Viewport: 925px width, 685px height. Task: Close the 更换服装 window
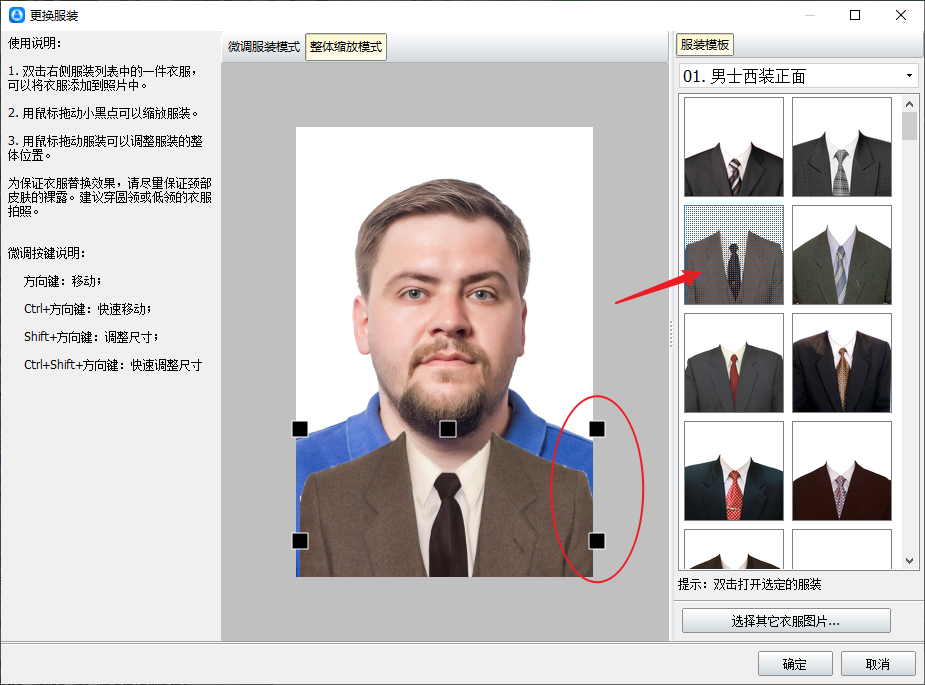coord(901,15)
